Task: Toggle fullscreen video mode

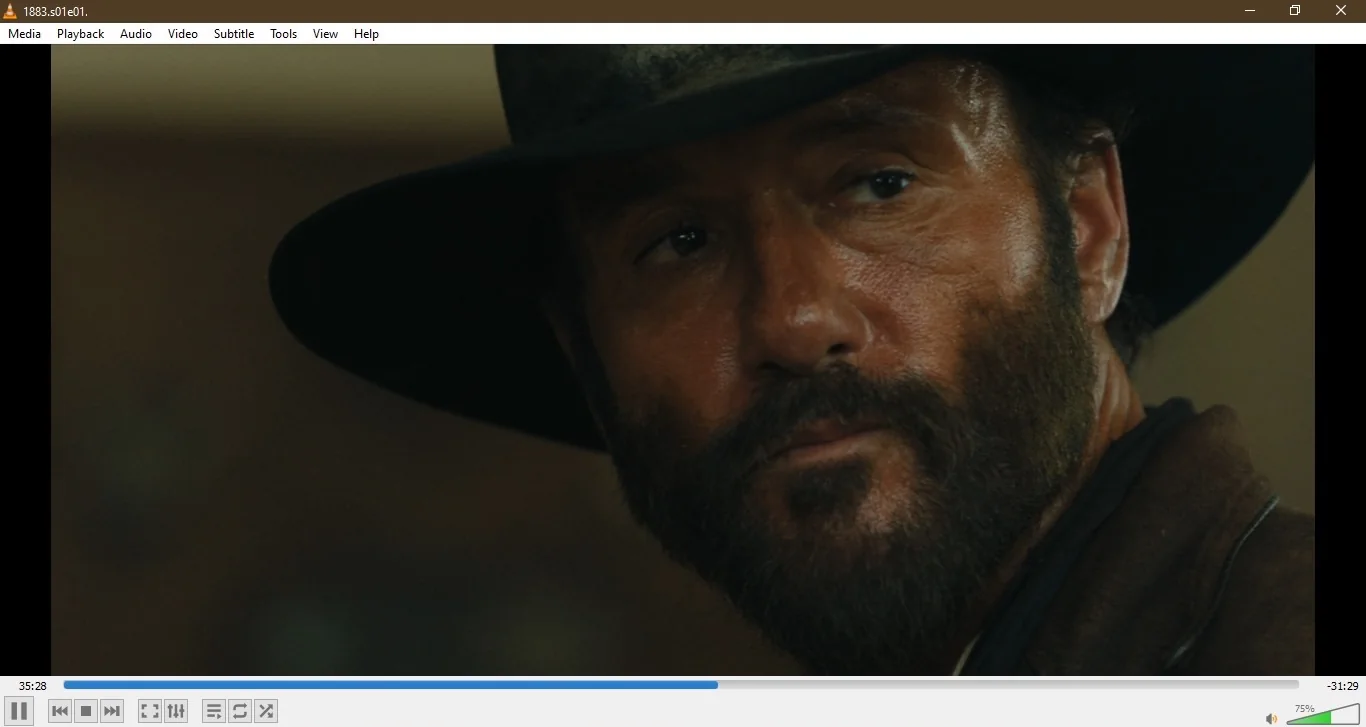Action: (150, 711)
